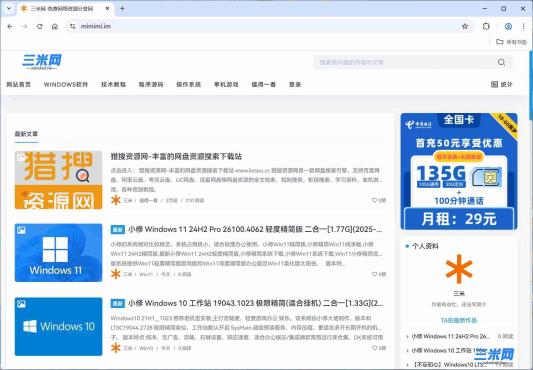The height and width of the screenshot is (370, 533).
Task: Click TA的最新作品 link in sidebar
Action: coord(459,320)
